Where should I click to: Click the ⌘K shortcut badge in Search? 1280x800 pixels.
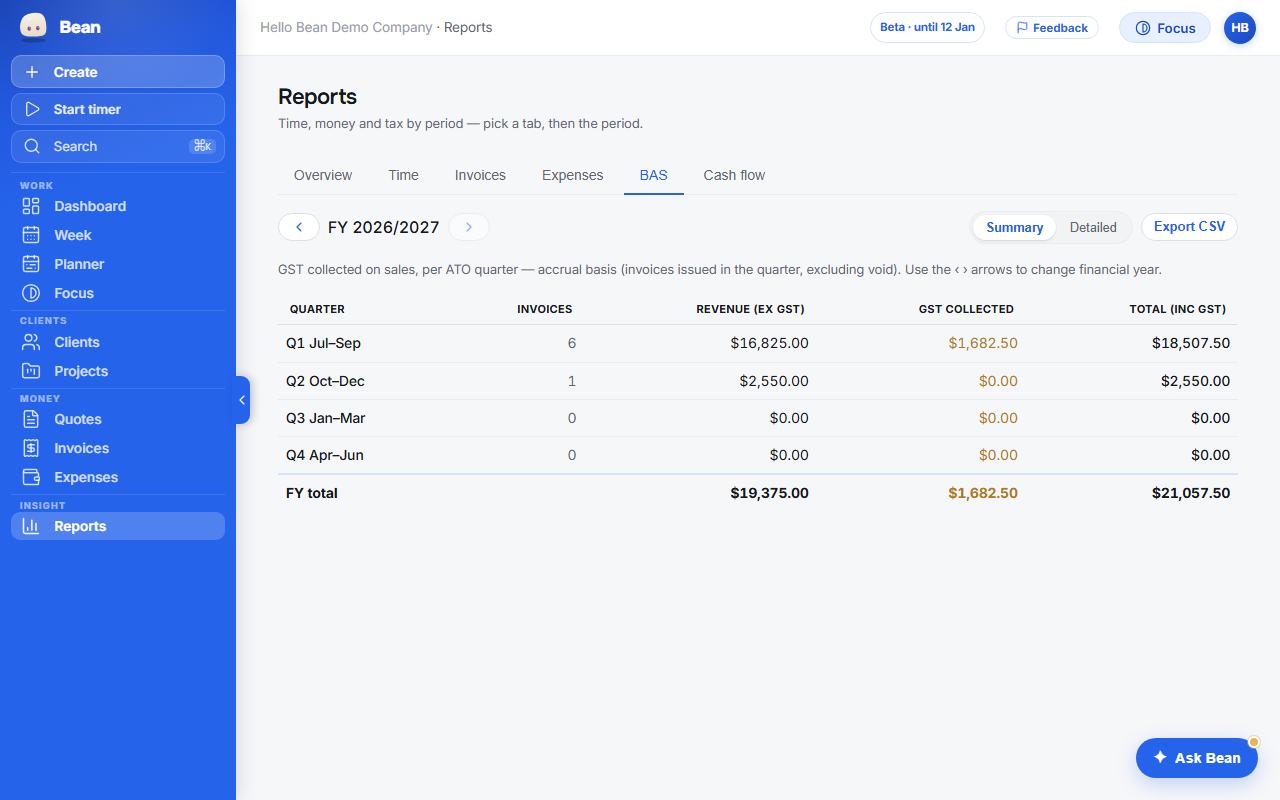[x=202, y=146]
